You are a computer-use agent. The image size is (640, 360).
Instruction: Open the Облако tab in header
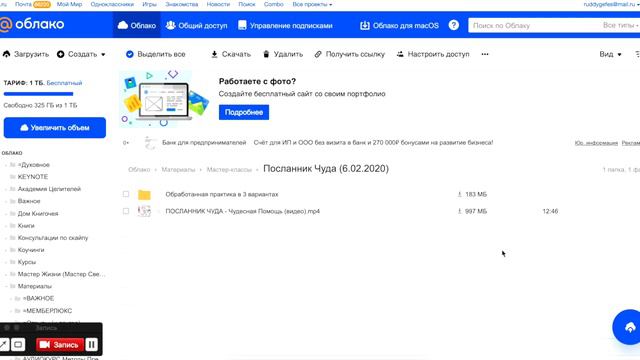tap(137, 25)
